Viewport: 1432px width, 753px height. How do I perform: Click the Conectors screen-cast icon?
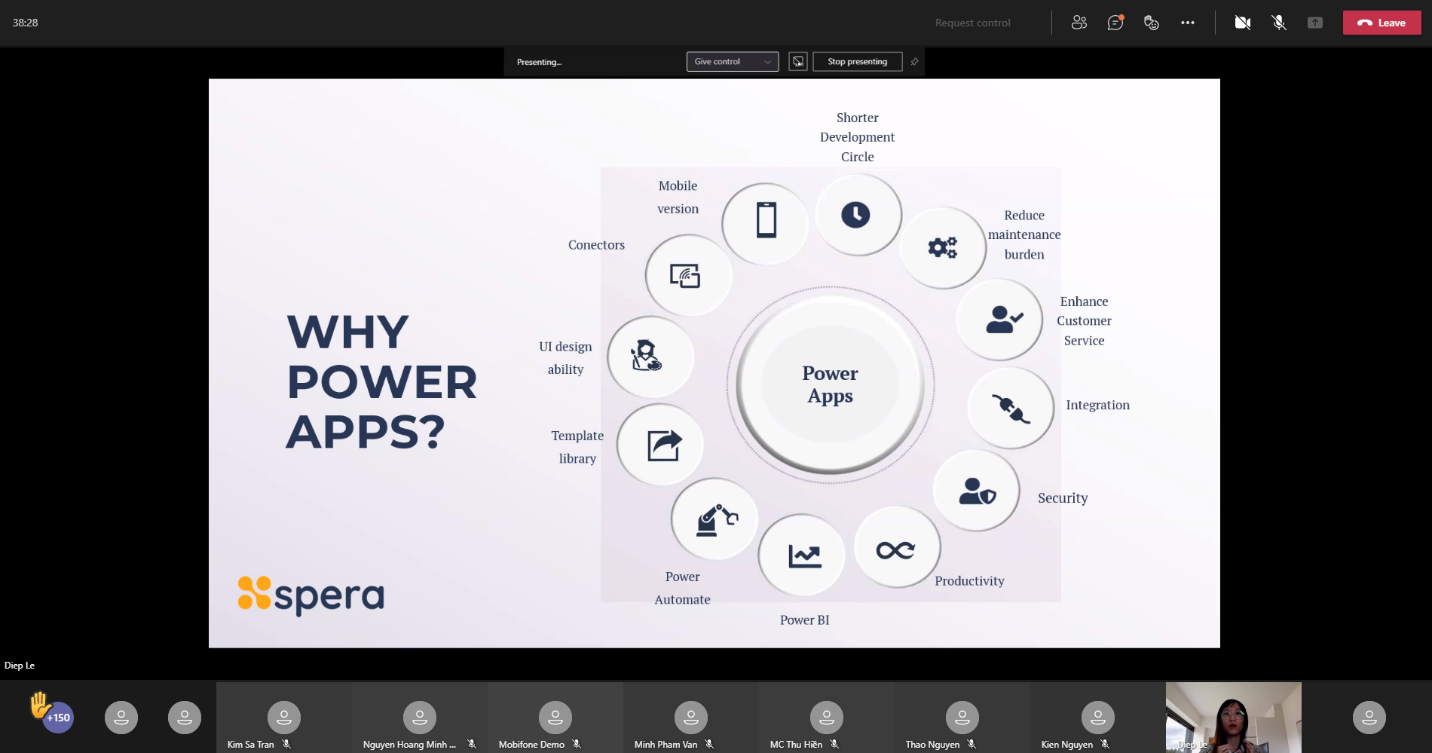pyautogui.click(x=686, y=275)
